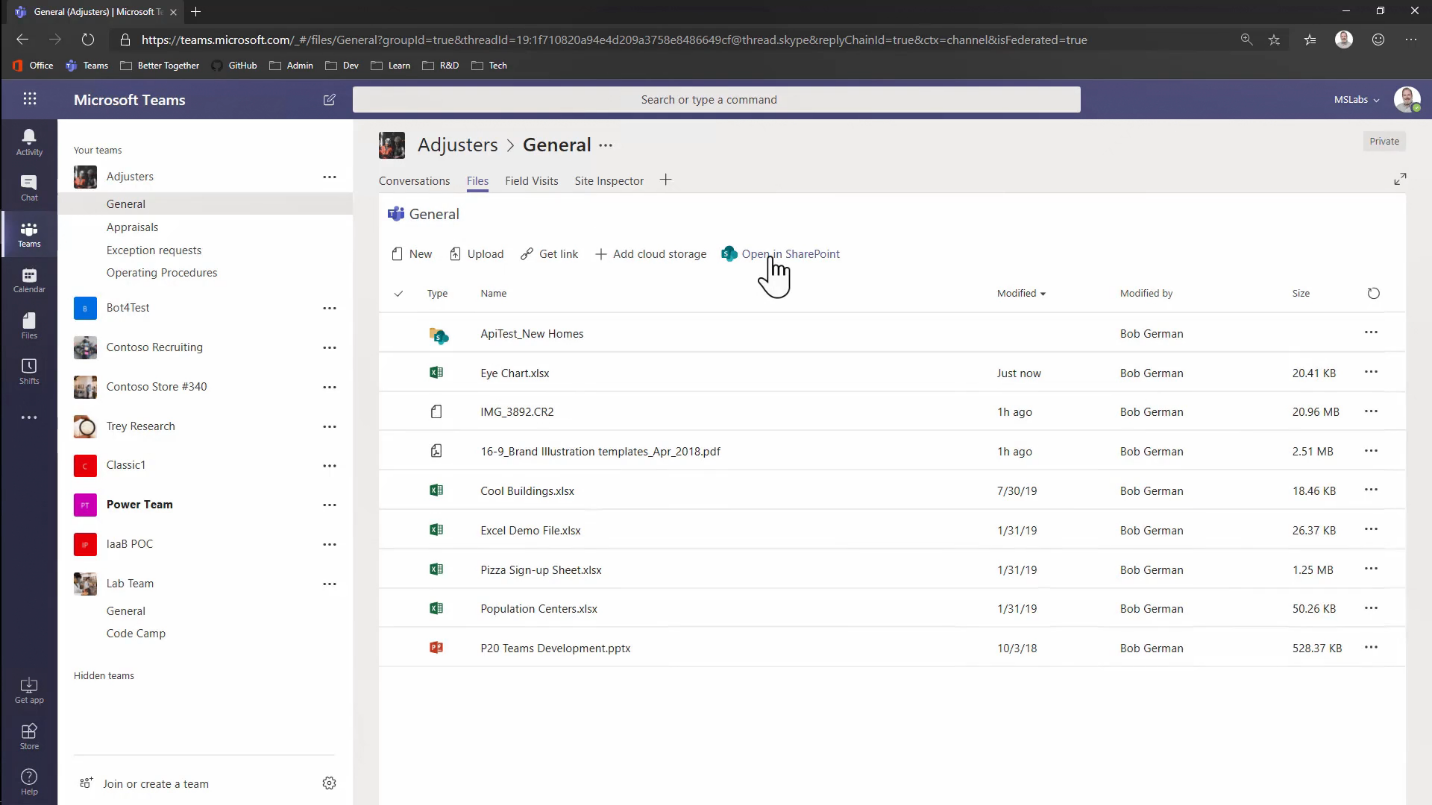Click the browser address bar
The width and height of the screenshot is (1432, 805).
pyautogui.click(x=614, y=40)
